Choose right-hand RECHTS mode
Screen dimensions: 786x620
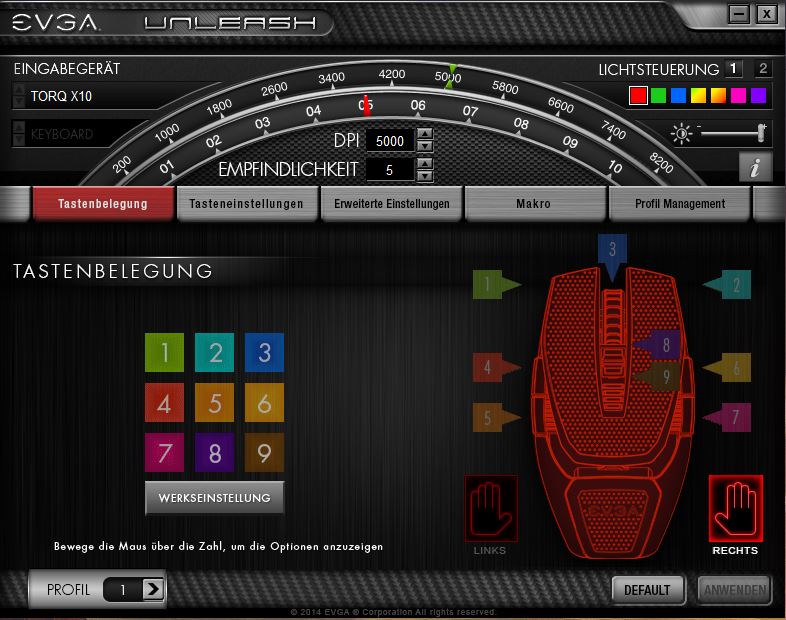(735, 508)
